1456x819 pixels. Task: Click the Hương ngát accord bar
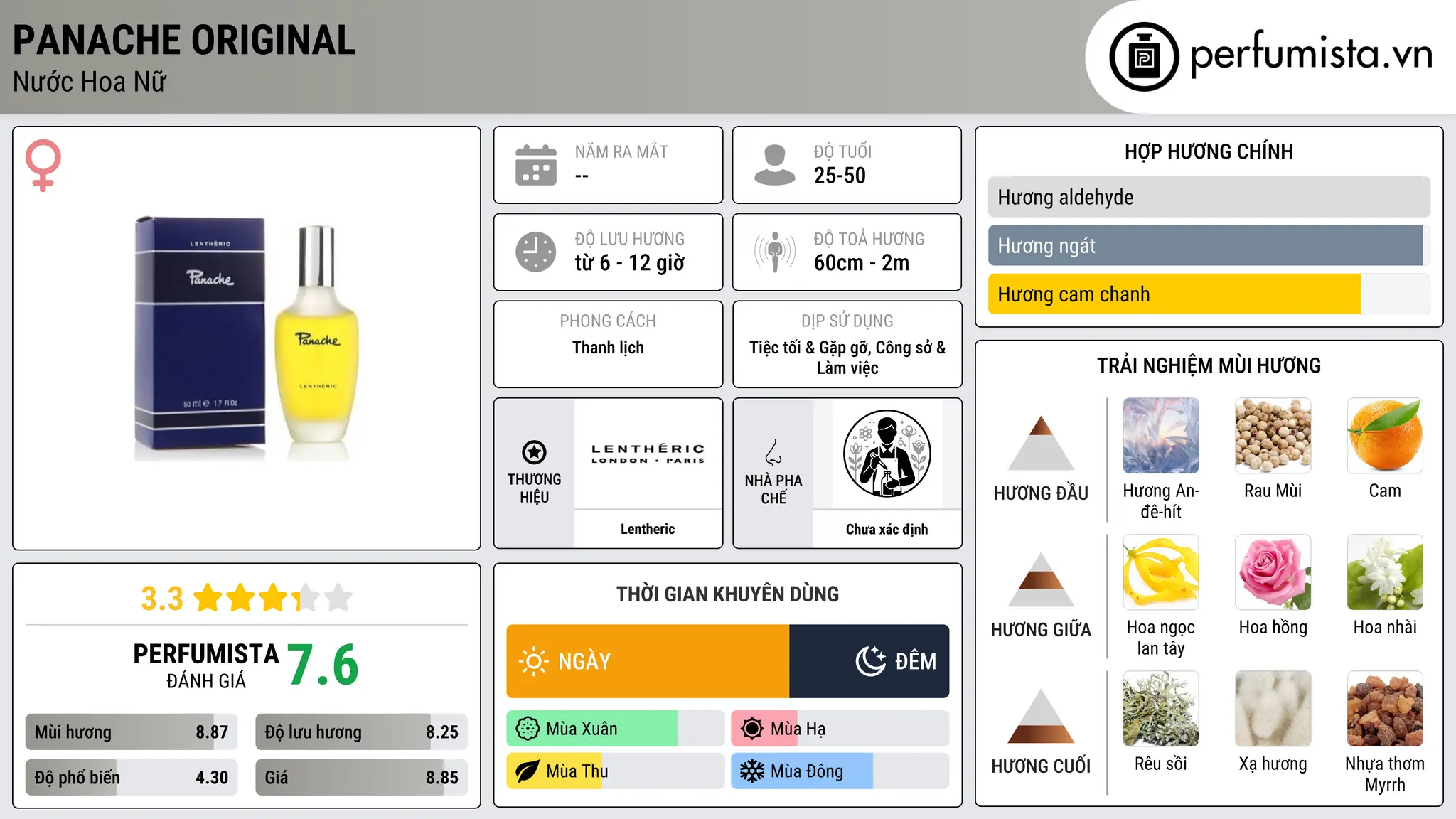pyautogui.click(x=1209, y=245)
